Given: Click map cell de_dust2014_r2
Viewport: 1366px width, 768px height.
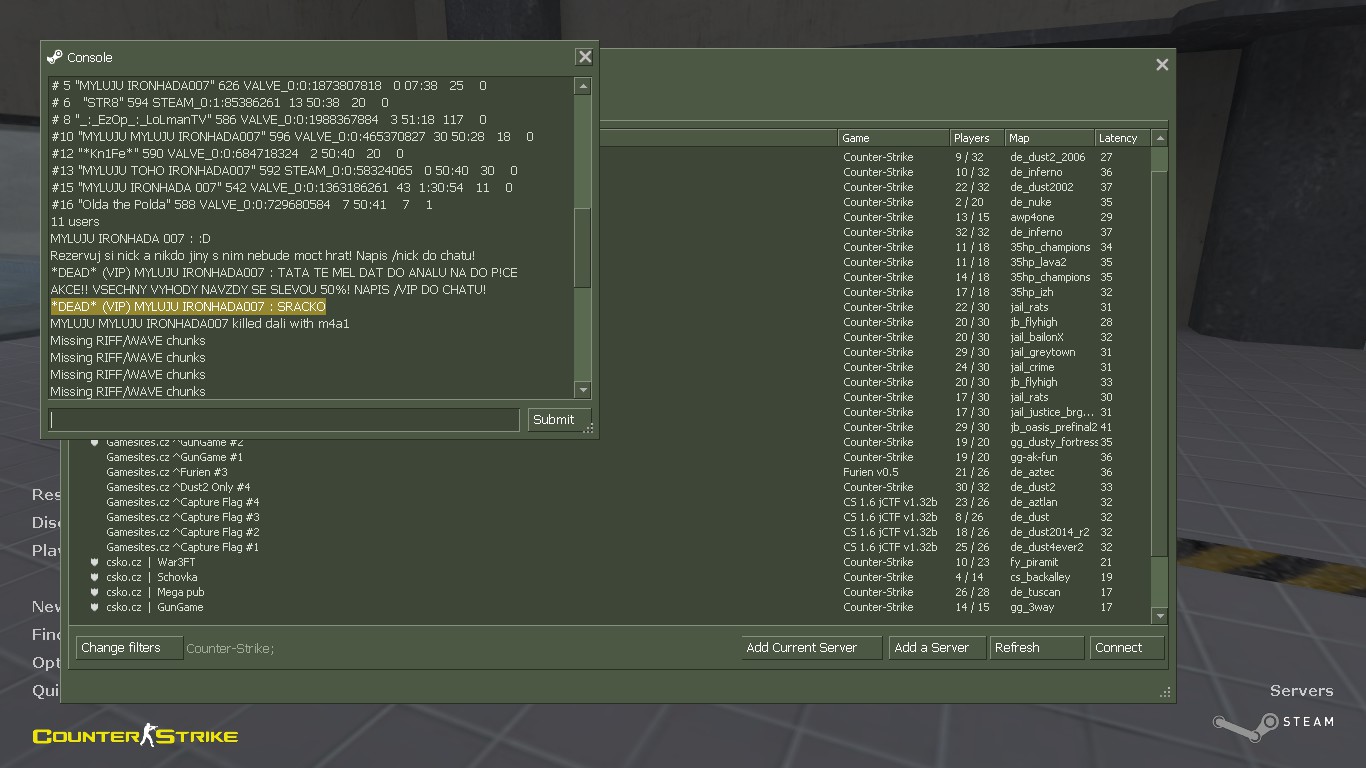Looking at the screenshot, I should [1049, 532].
